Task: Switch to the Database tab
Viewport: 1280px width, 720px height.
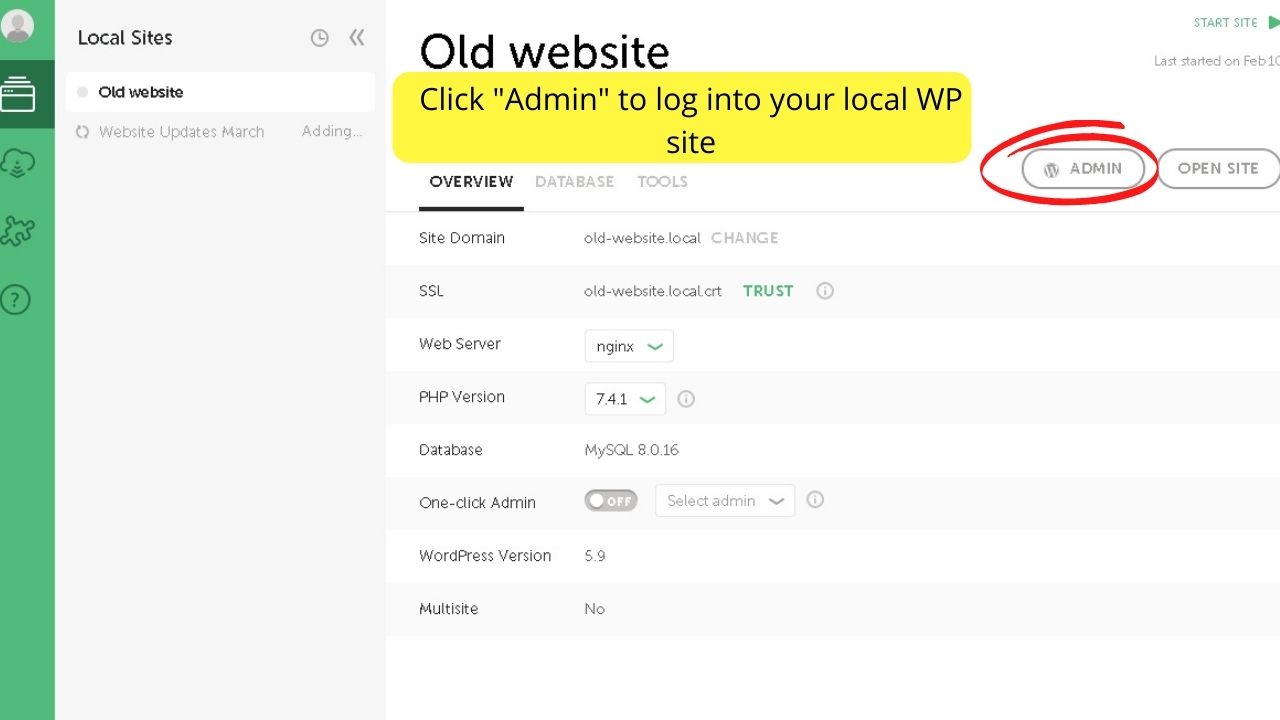Action: (x=574, y=182)
